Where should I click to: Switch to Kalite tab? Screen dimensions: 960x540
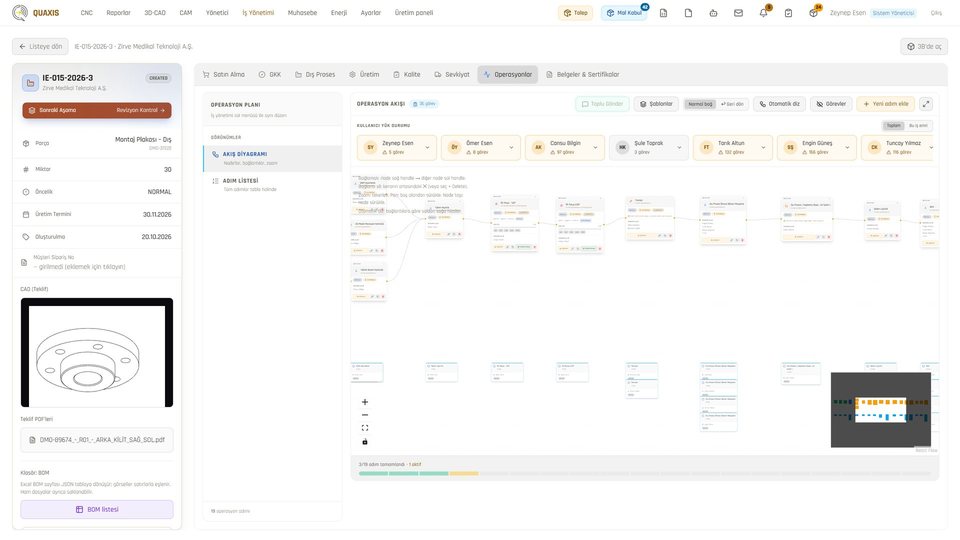(407, 75)
